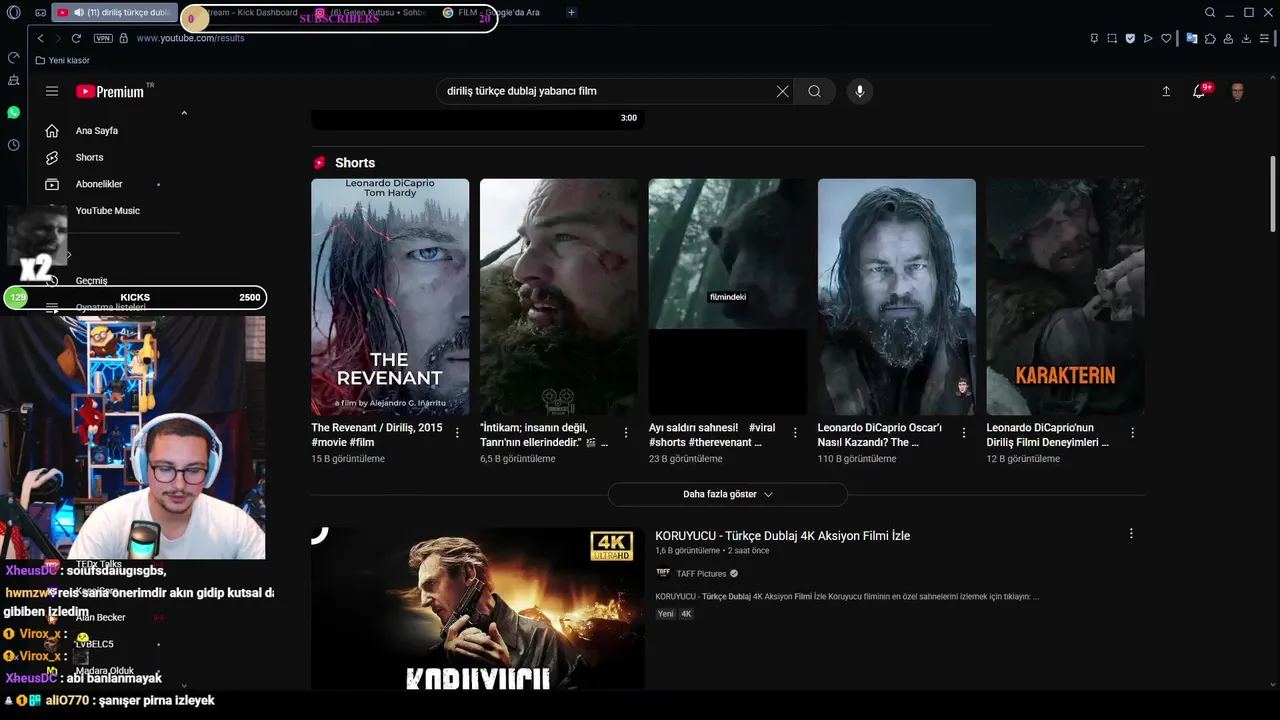
Task: Open the tab search magnifier icon
Action: coord(1210,13)
